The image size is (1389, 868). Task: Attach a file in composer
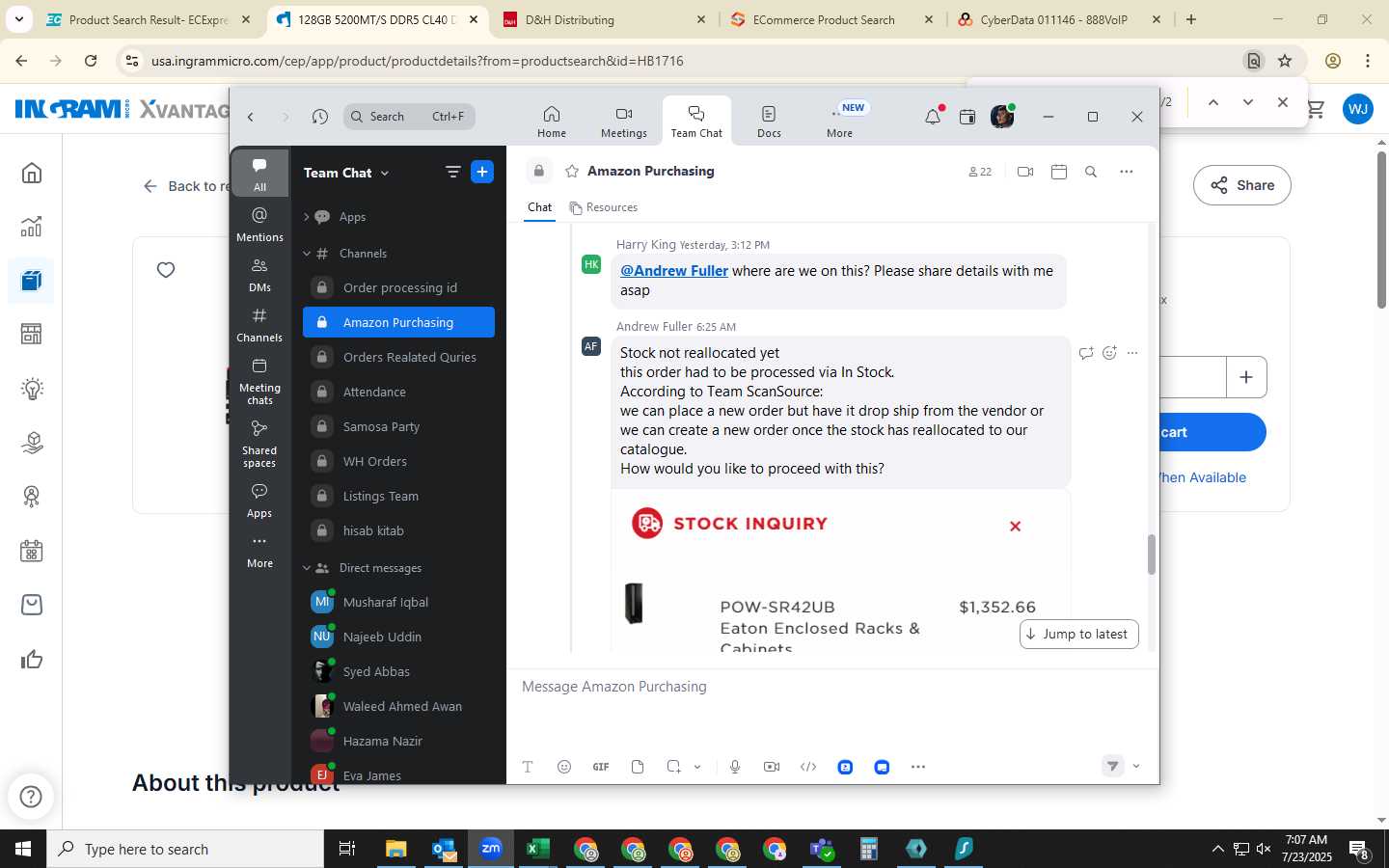(x=638, y=767)
